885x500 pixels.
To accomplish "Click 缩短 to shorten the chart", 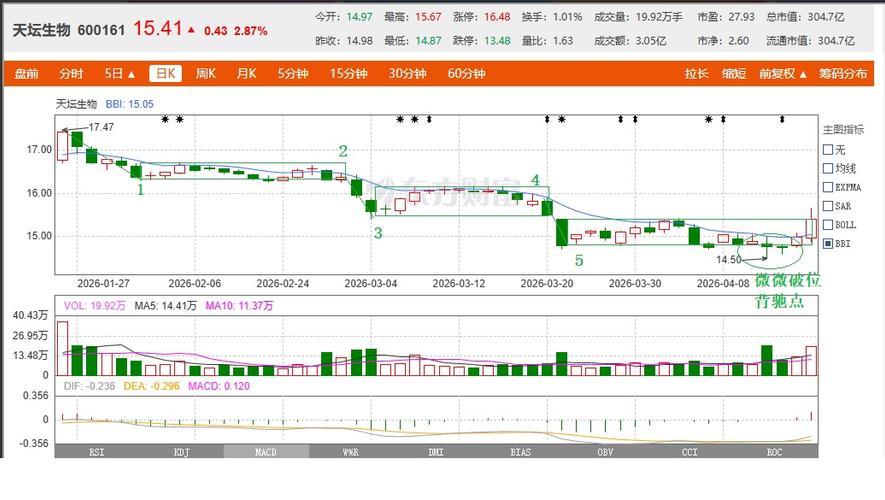I will (x=734, y=74).
